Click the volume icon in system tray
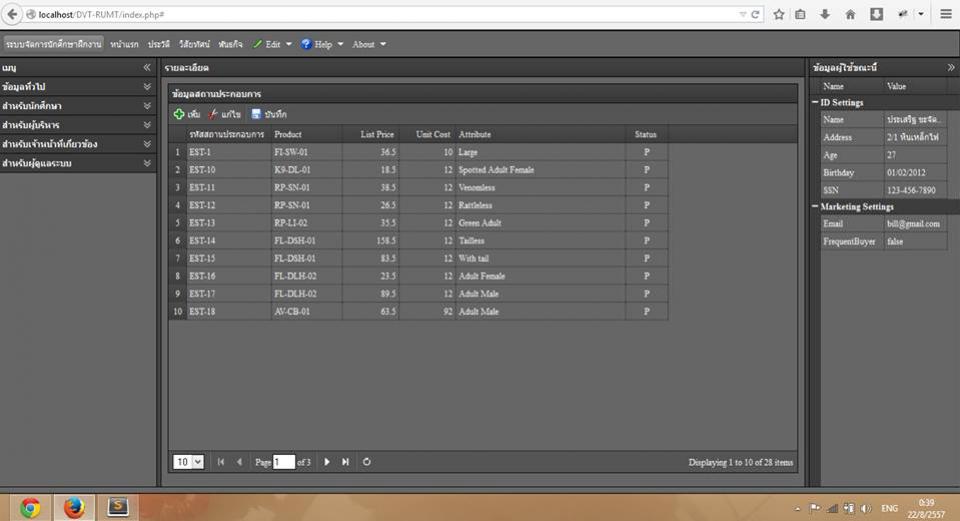The image size is (960, 521). (866, 508)
